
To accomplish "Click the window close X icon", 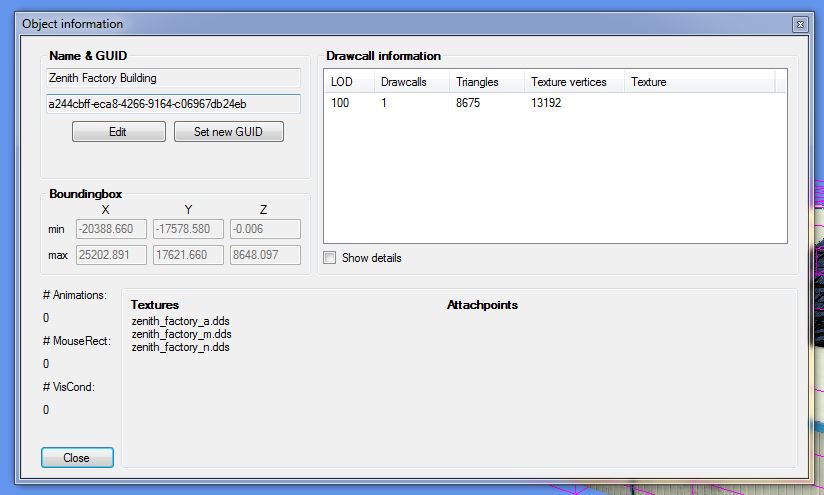I will coord(799,23).
